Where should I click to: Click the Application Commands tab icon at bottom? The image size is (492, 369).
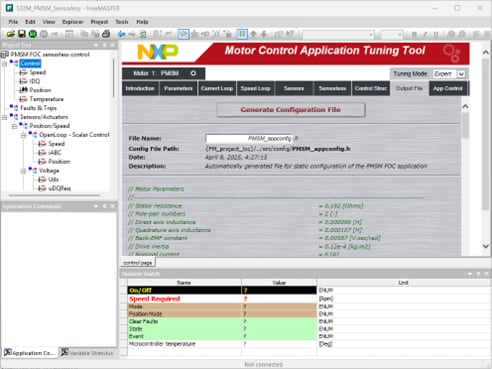coord(7,353)
